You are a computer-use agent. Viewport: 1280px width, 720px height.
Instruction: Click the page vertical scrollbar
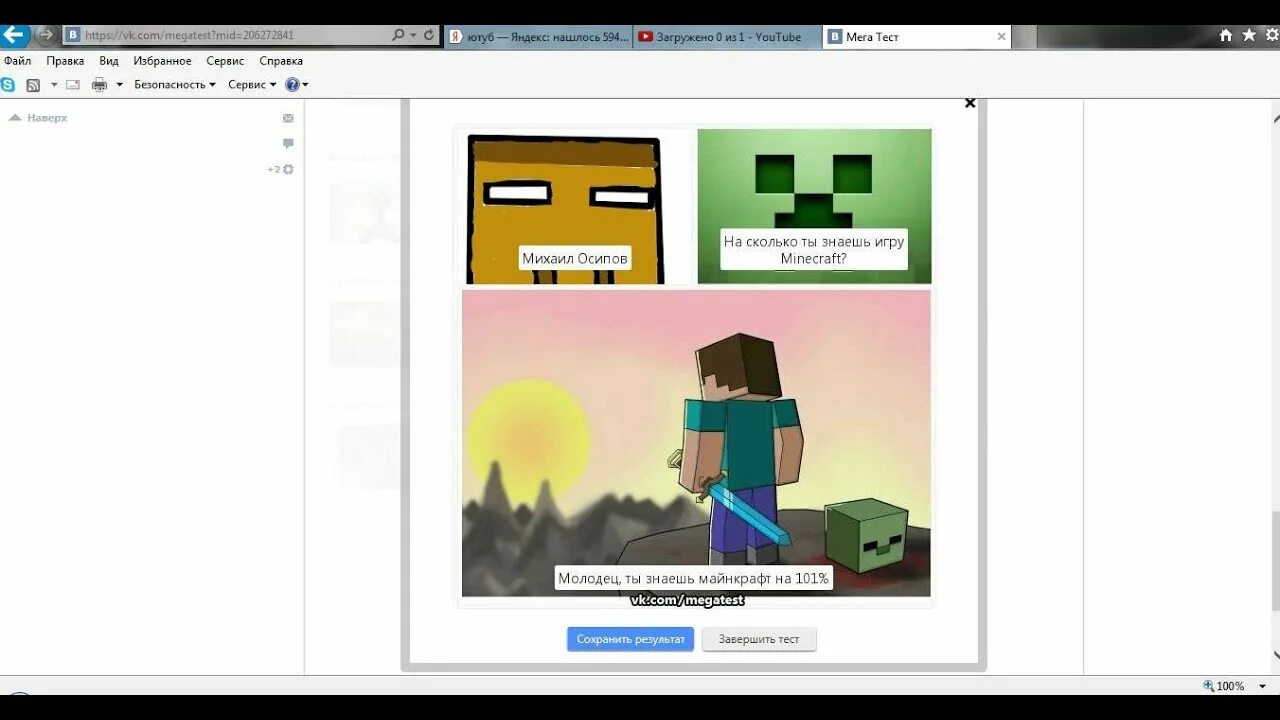tap(1275, 560)
